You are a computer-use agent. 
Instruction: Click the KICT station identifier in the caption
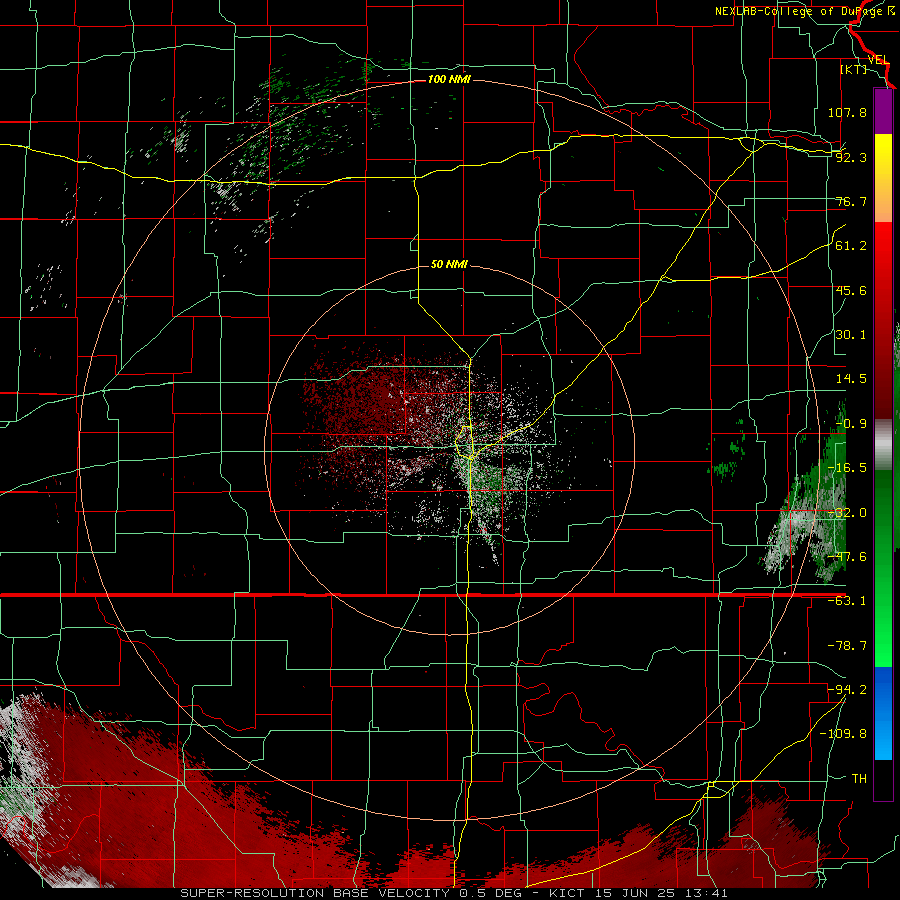(x=567, y=893)
